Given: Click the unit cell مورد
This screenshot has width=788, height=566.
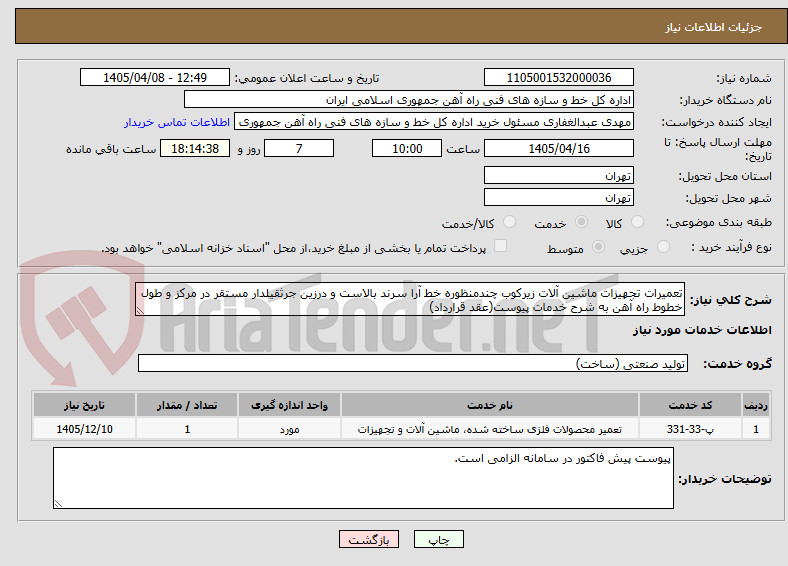Looking at the screenshot, I should tap(289, 429).
